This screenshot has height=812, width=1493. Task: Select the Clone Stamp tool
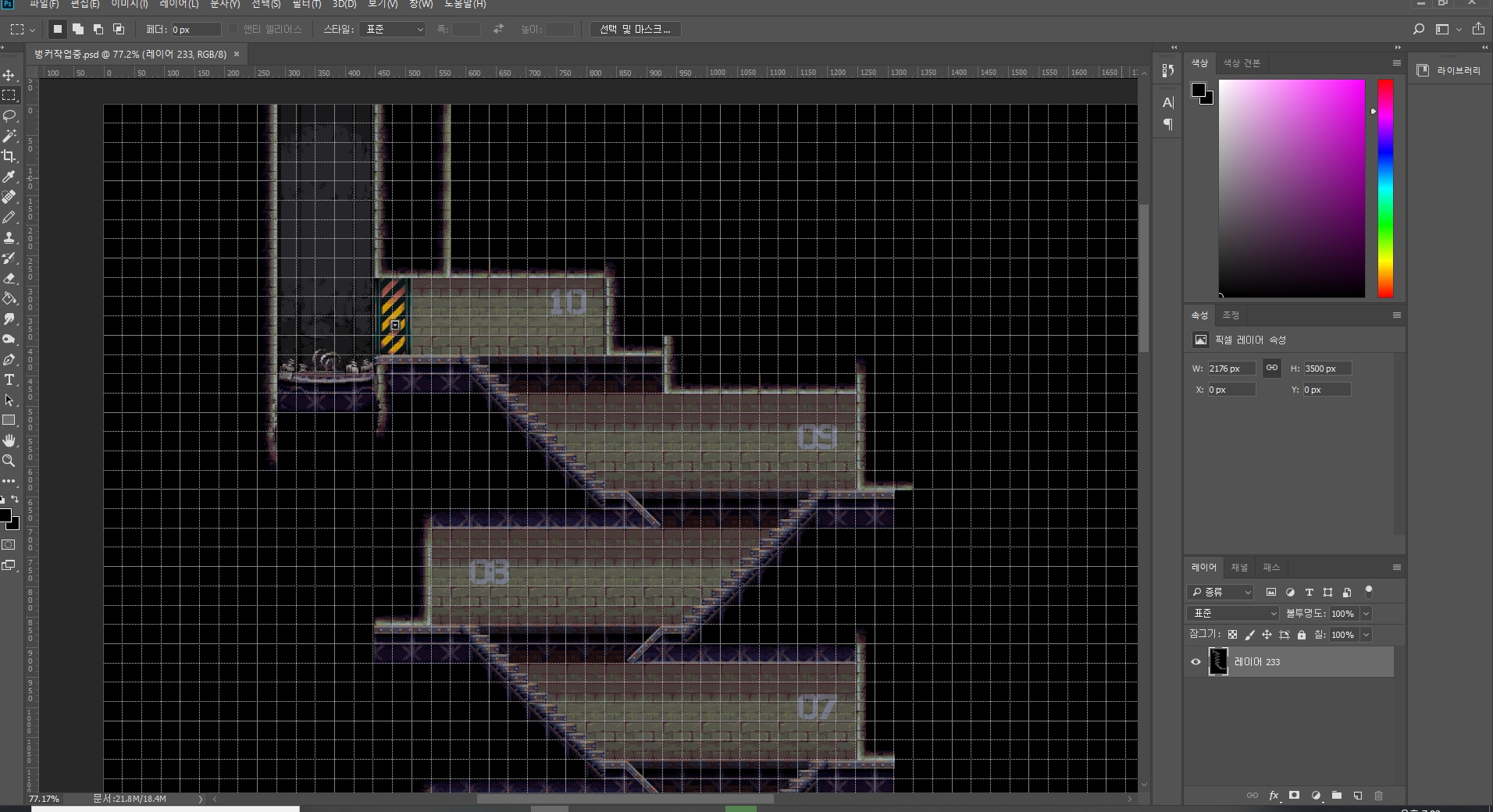pos(9,237)
